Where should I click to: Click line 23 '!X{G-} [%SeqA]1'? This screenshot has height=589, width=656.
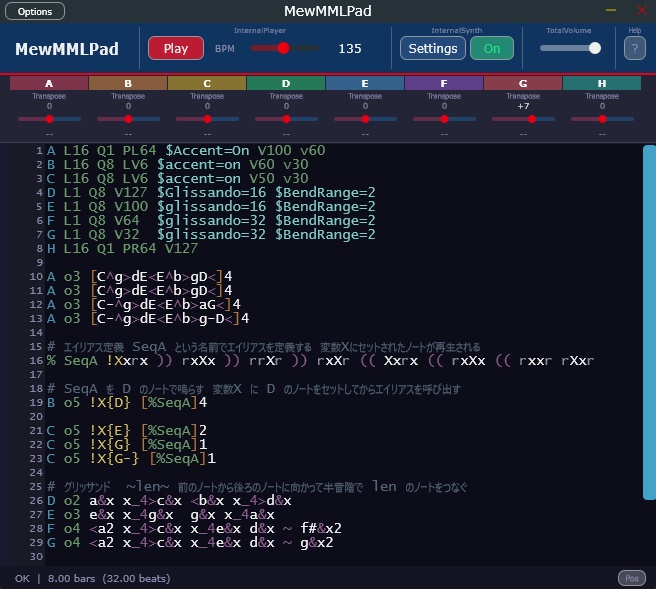[x=152, y=458]
